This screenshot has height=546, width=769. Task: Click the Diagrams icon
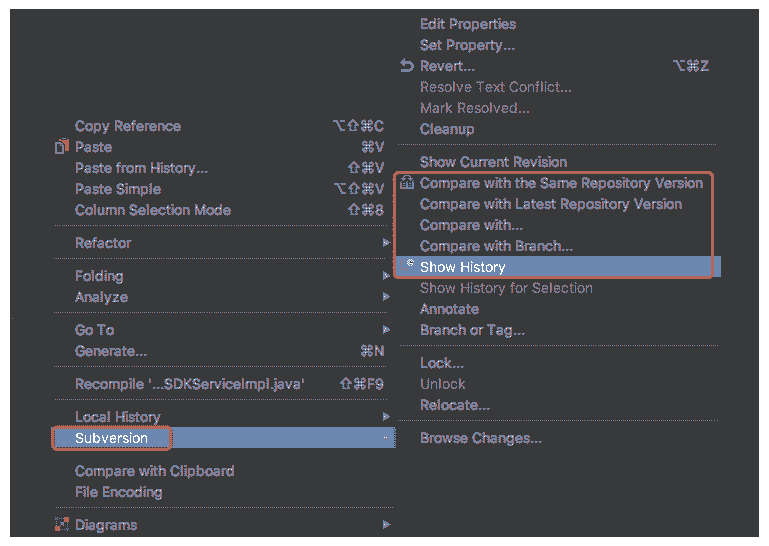pos(61,525)
